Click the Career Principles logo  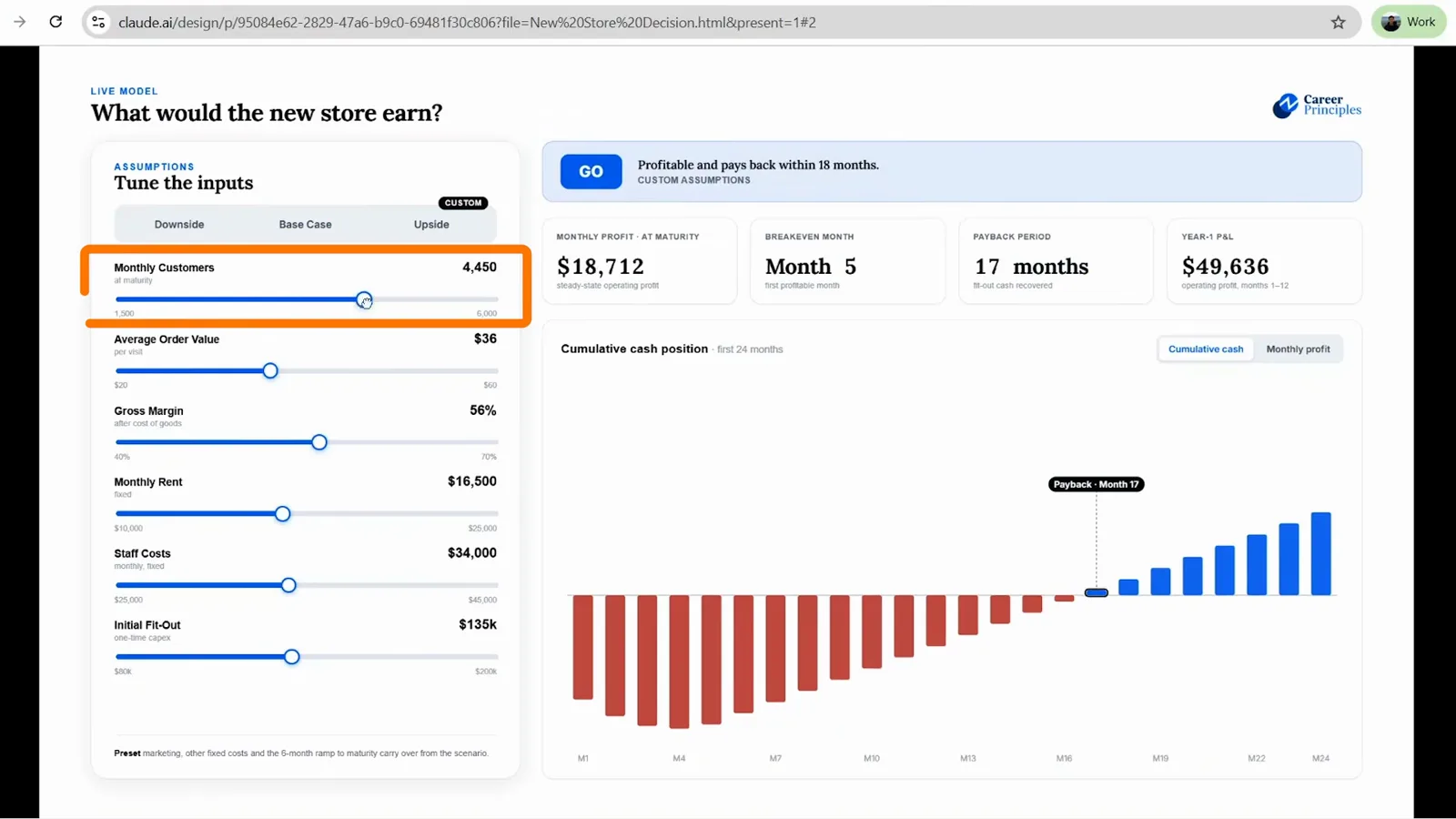1317,106
